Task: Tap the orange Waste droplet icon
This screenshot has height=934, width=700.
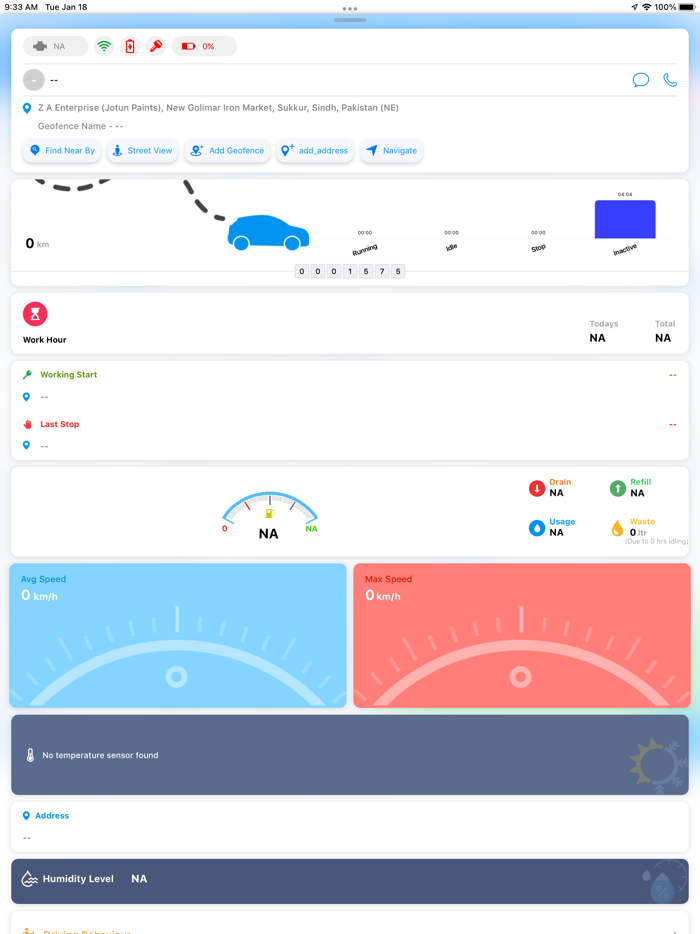Action: point(617,528)
